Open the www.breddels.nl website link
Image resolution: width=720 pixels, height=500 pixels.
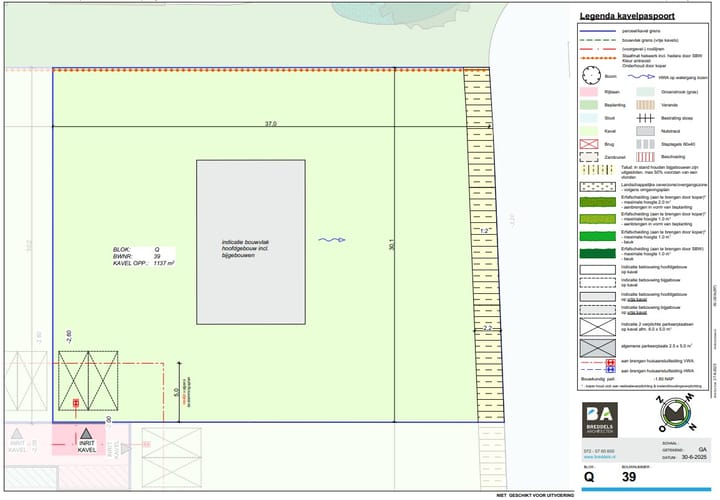(599, 457)
